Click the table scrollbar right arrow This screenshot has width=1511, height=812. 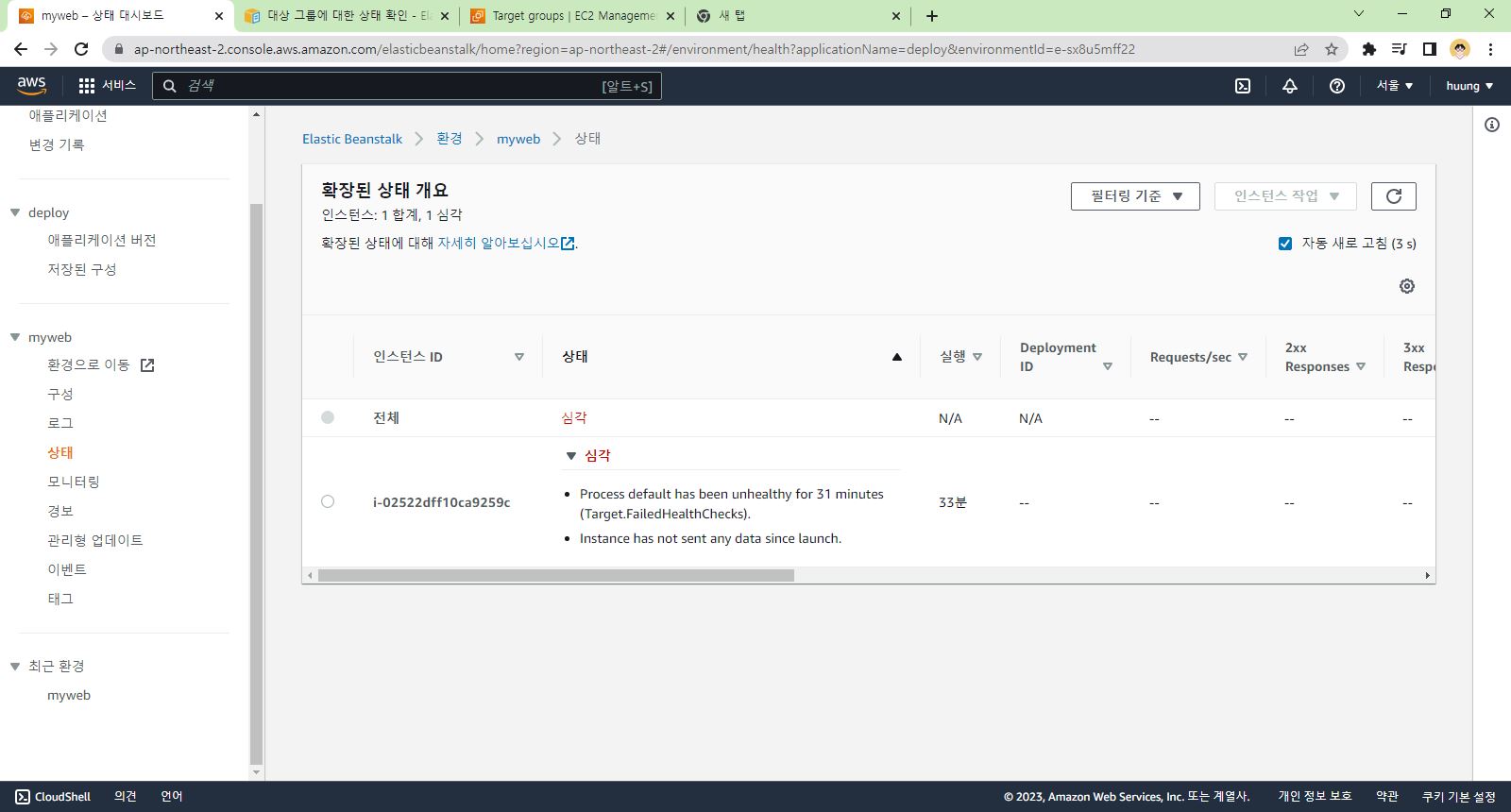[x=1427, y=575]
